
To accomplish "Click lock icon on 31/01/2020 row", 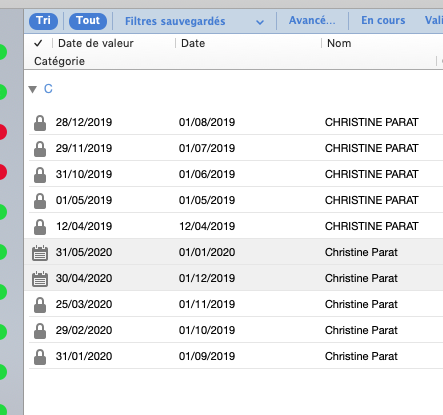I will (x=40, y=357).
